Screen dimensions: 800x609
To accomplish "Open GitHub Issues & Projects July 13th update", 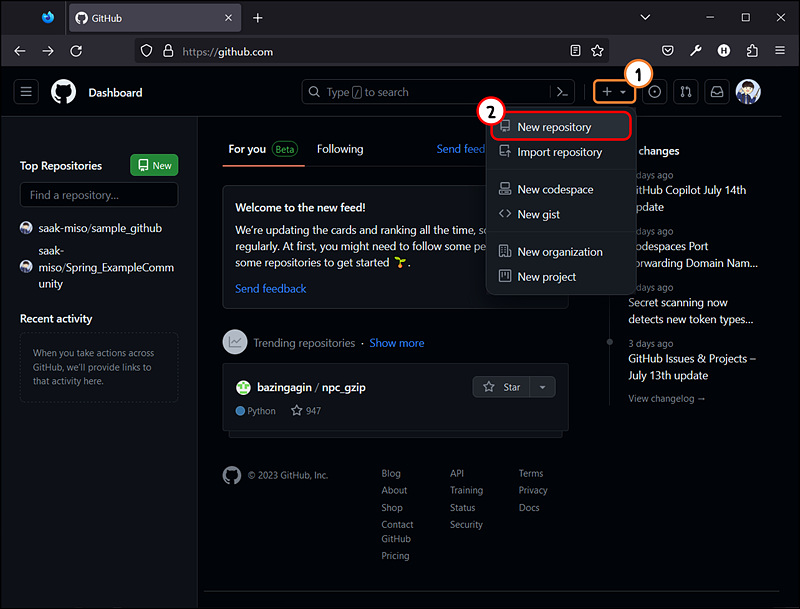I will point(692,367).
